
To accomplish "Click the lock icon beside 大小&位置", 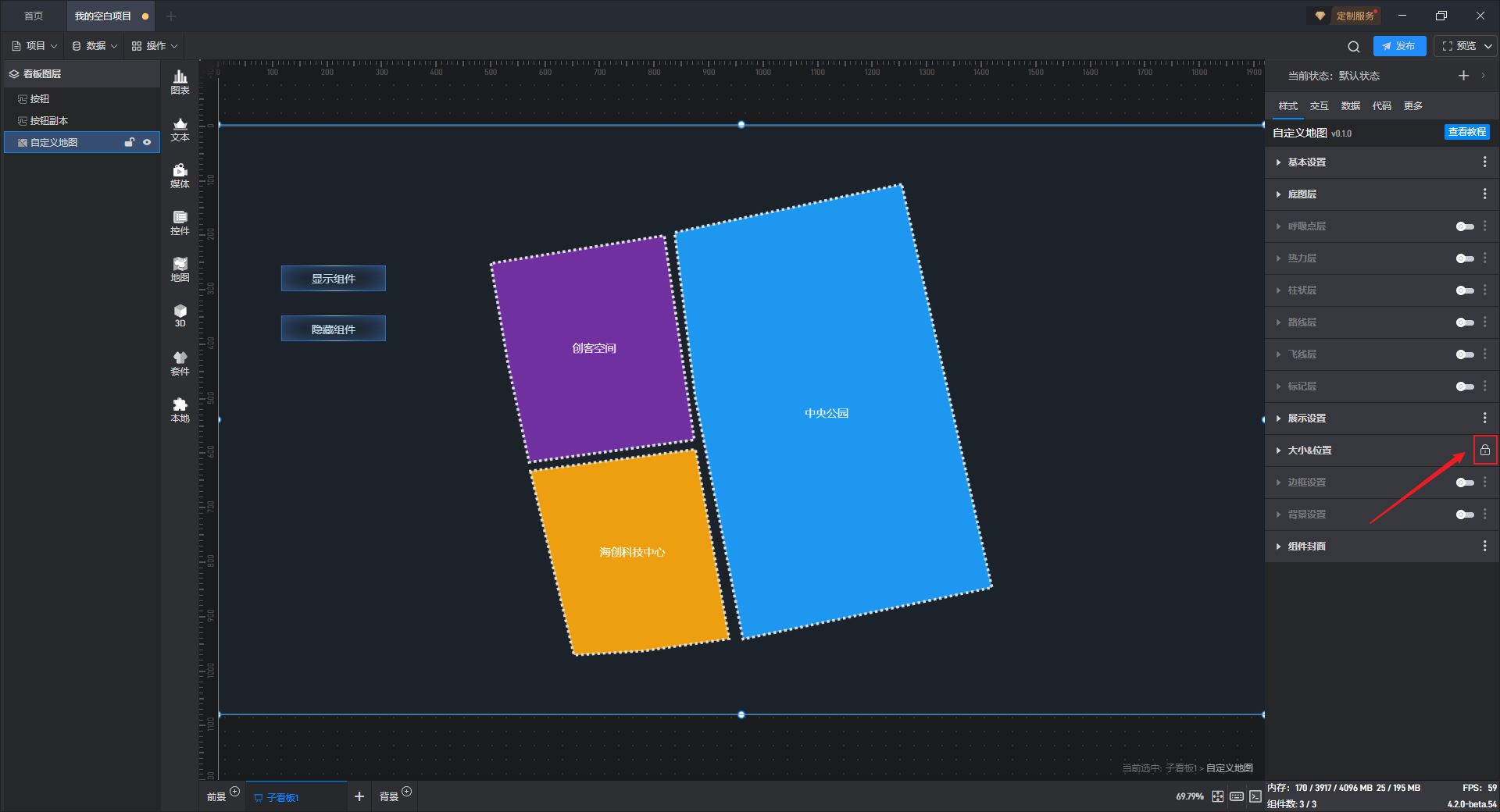I will (1484, 450).
